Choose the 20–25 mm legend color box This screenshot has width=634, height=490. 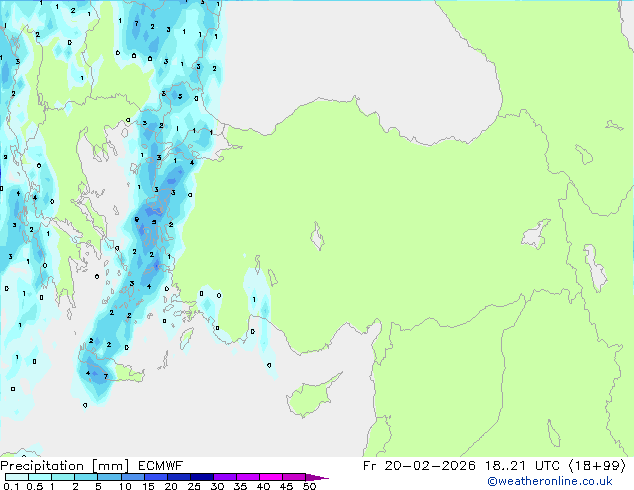(179, 477)
